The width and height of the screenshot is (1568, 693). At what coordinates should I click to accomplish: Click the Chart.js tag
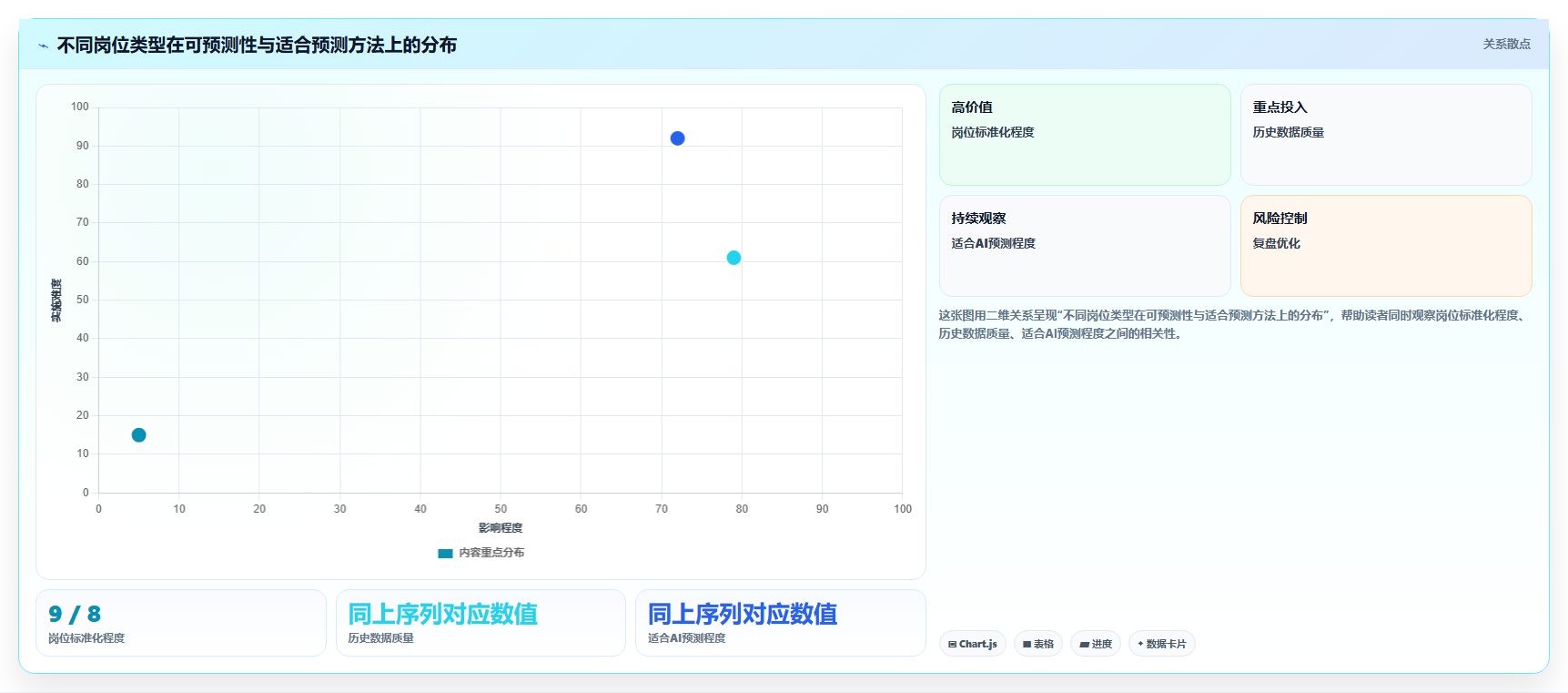tap(972, 644)
